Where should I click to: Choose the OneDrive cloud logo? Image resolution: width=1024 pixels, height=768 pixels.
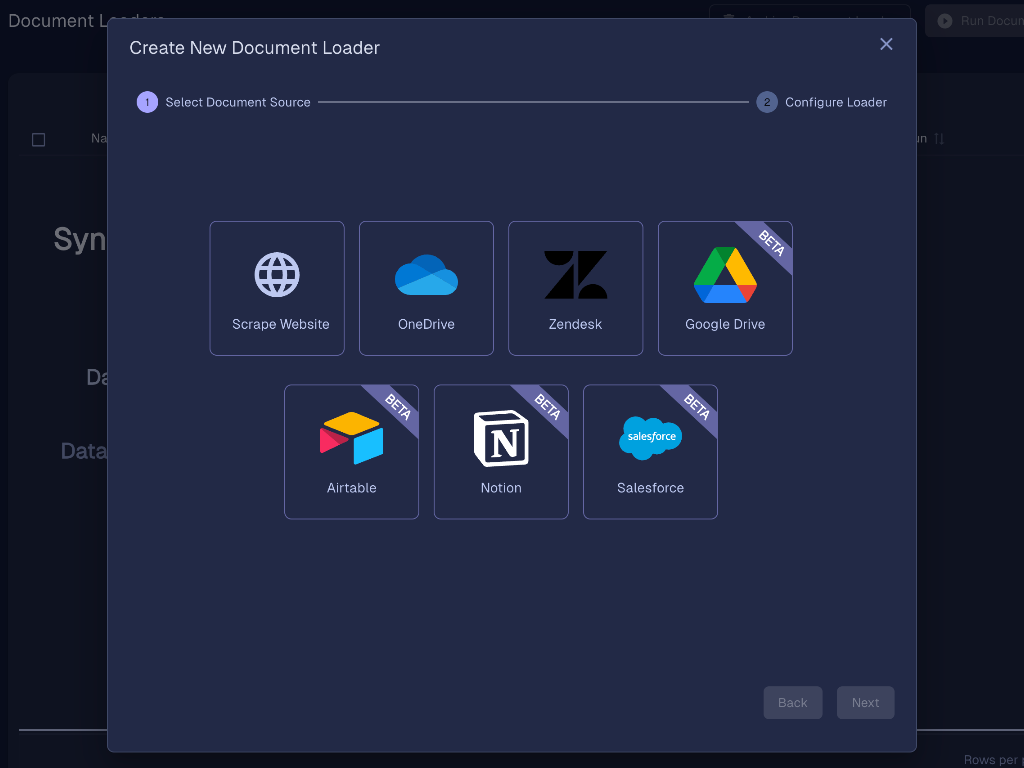click(x=426, y=275)
